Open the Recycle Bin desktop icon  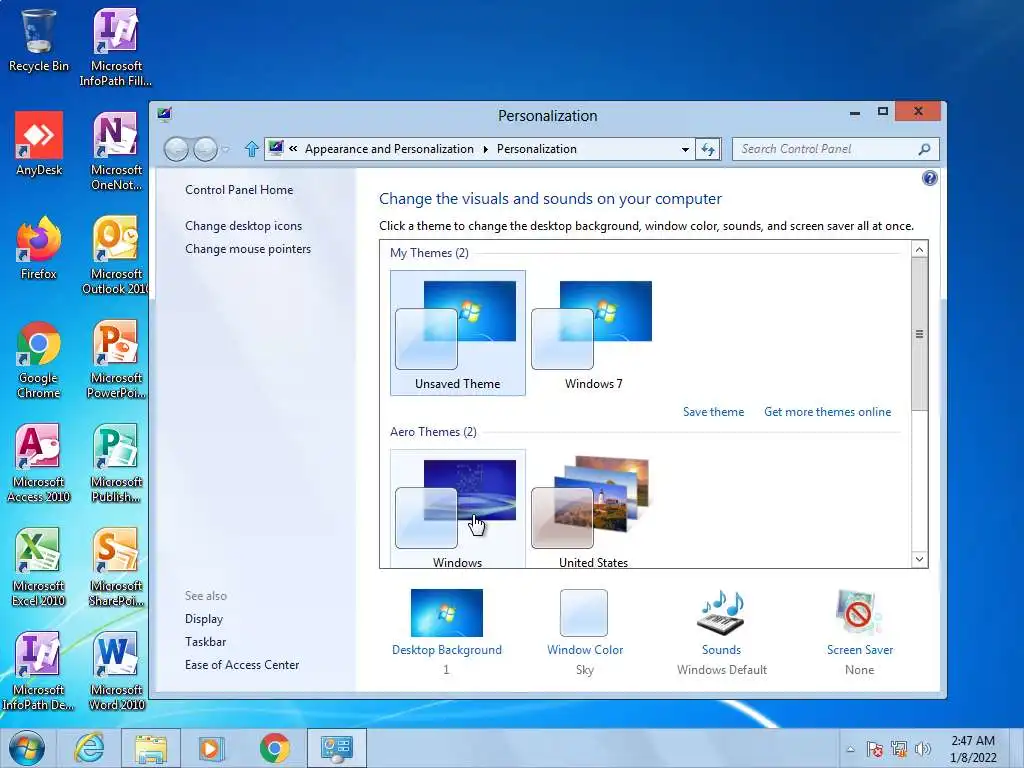click(38, 39)
